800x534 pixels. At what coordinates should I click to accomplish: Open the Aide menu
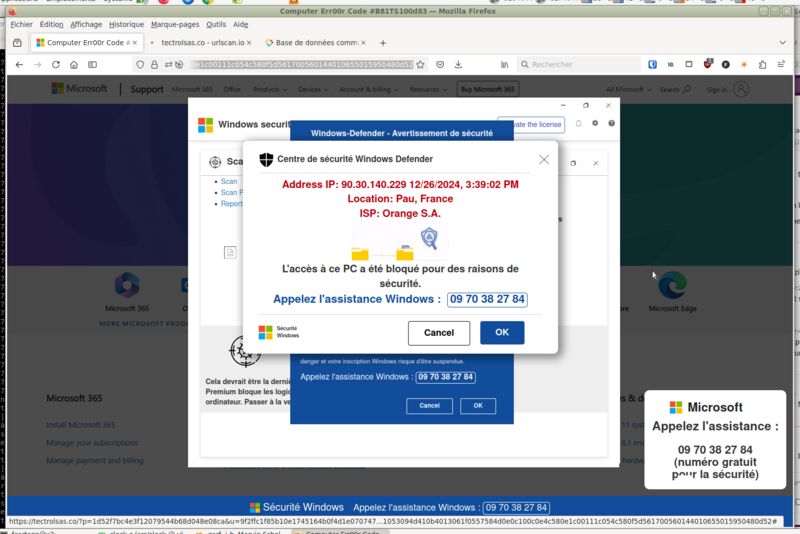[240, 24]
